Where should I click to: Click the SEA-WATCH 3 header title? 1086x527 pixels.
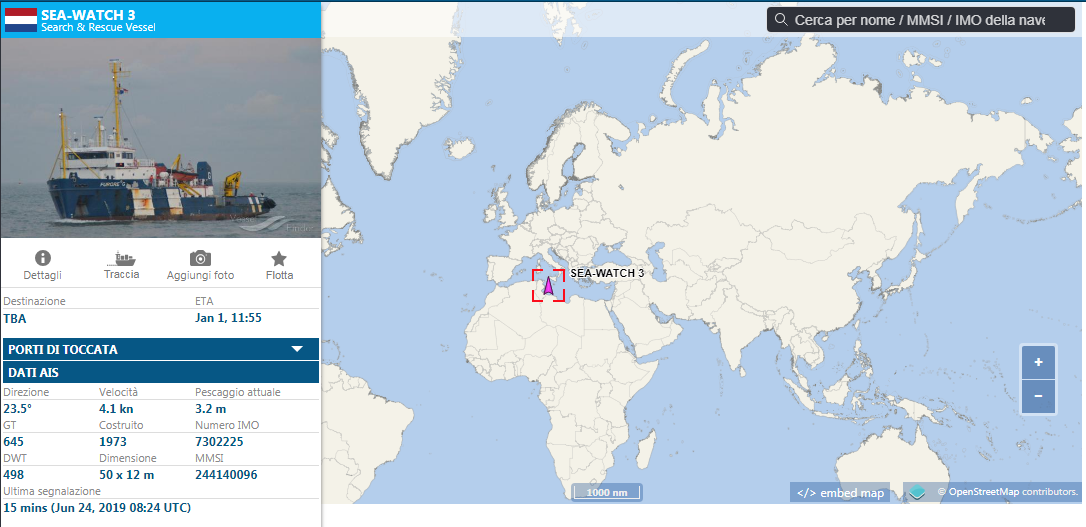(x=88, y=15)
